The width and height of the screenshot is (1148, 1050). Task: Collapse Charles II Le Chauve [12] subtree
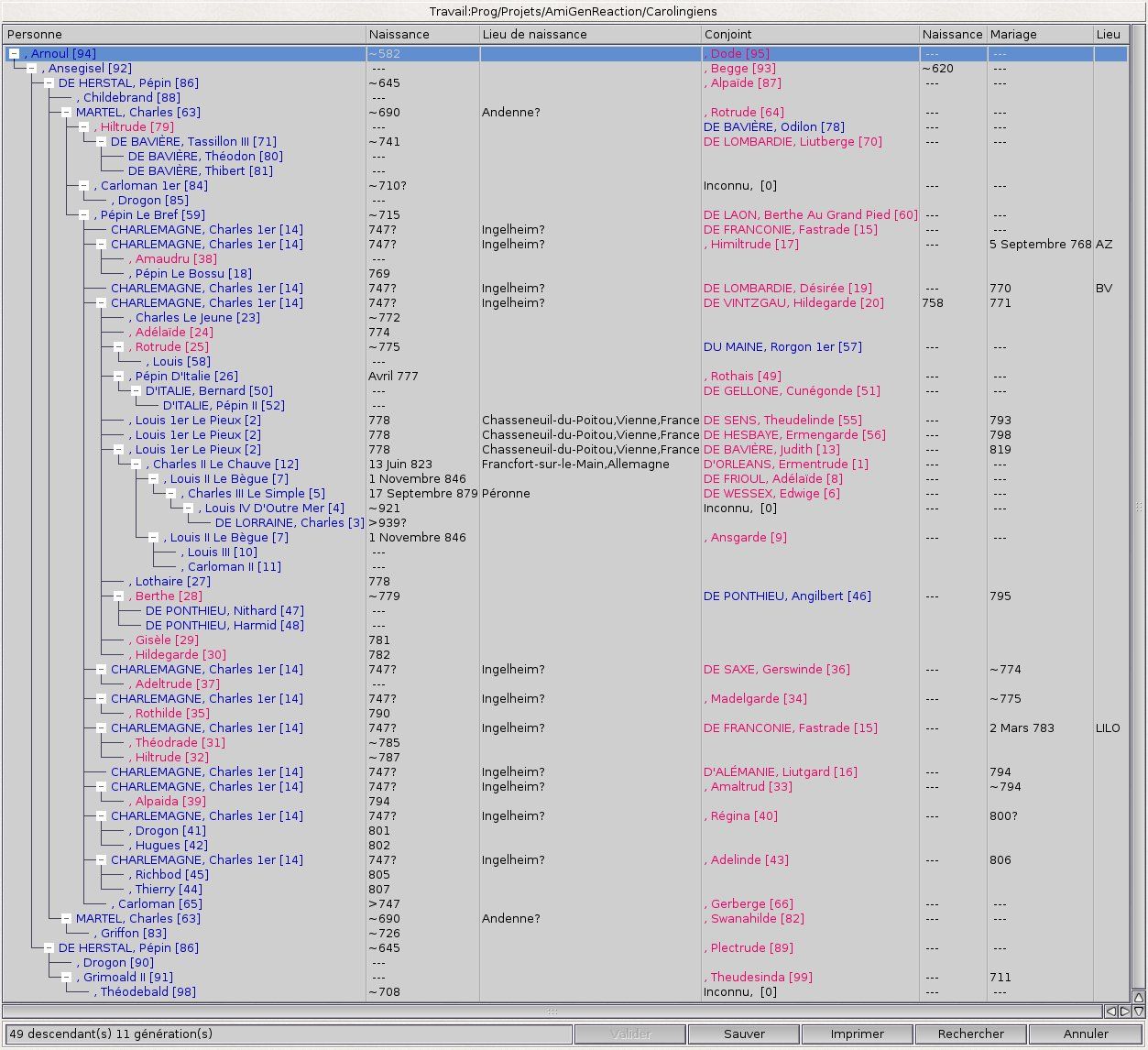tap(136, 465)
